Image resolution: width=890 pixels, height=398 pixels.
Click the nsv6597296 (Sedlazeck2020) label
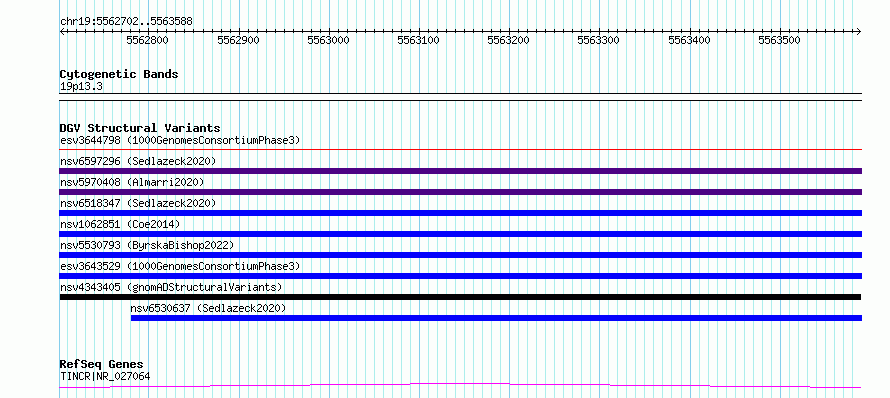[x=138, y=161]
